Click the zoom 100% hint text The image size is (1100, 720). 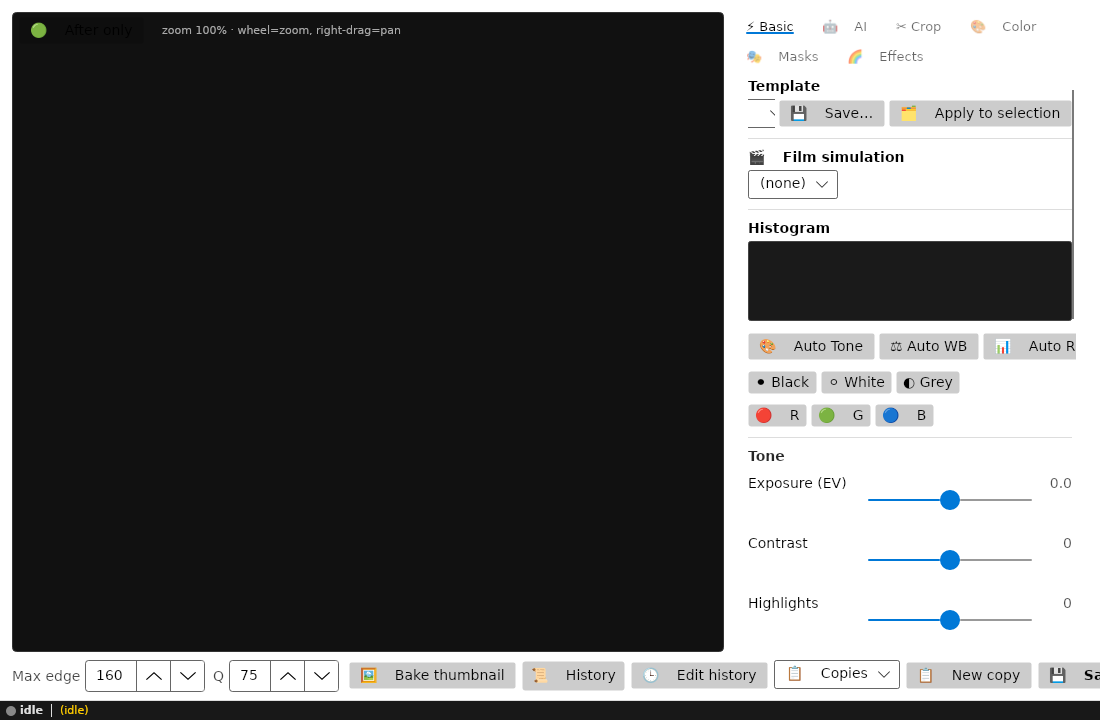[x=281, y=30]
